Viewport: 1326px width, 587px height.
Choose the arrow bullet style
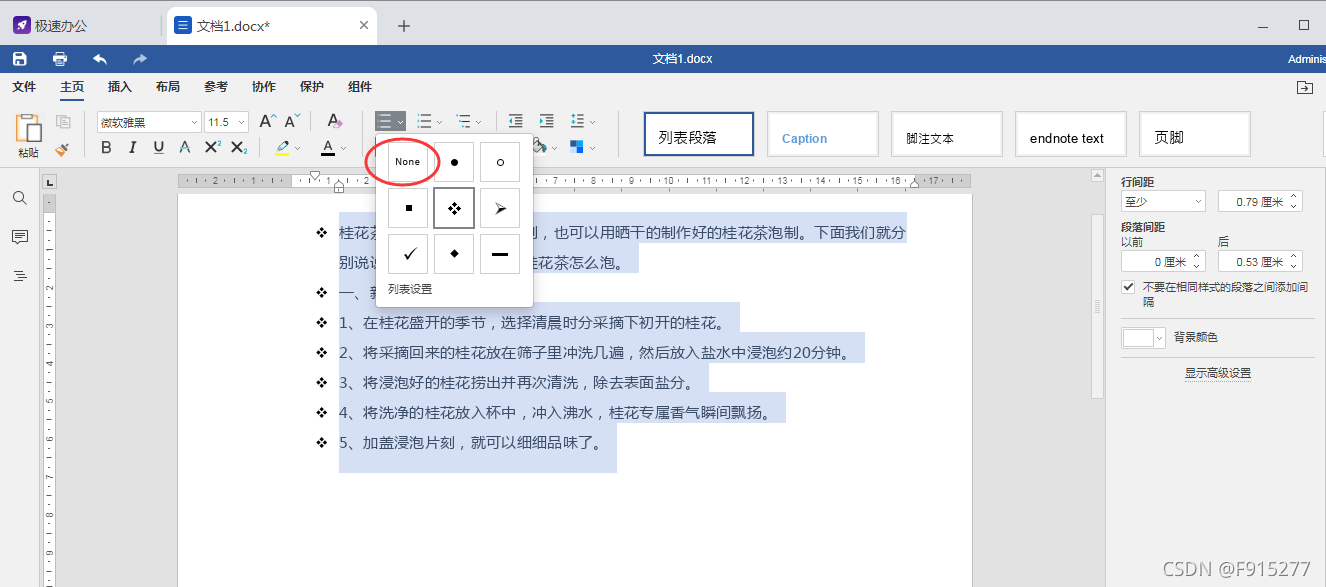coord(500,208)
